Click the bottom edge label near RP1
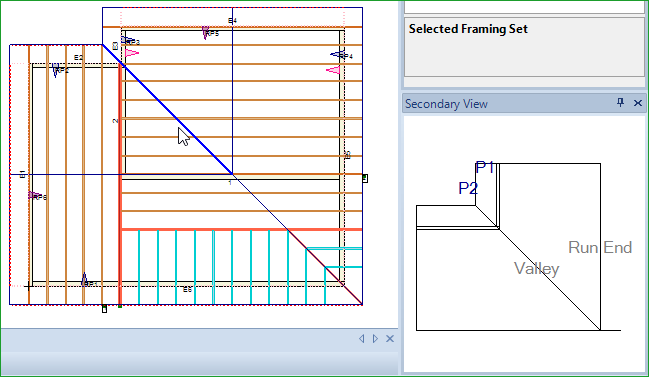The image size is (649, 377). pyautogui.click(x=187, y=290)
